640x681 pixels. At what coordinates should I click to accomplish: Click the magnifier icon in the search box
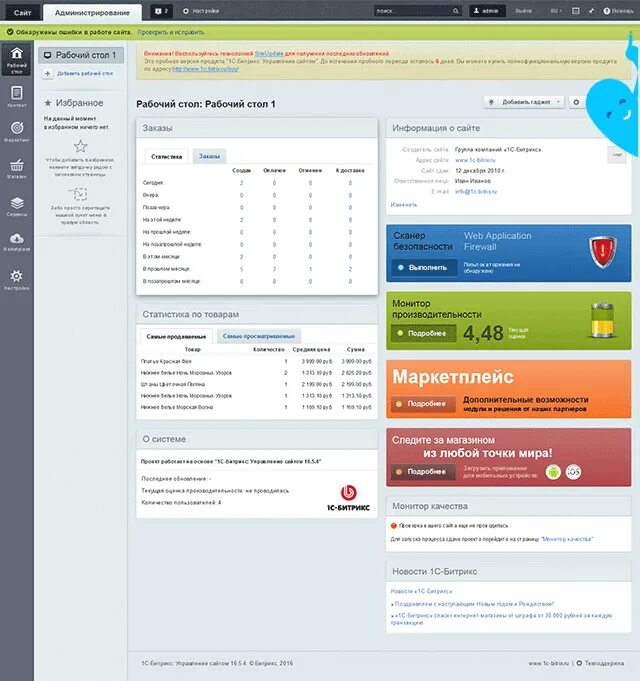tap(455, 11)
